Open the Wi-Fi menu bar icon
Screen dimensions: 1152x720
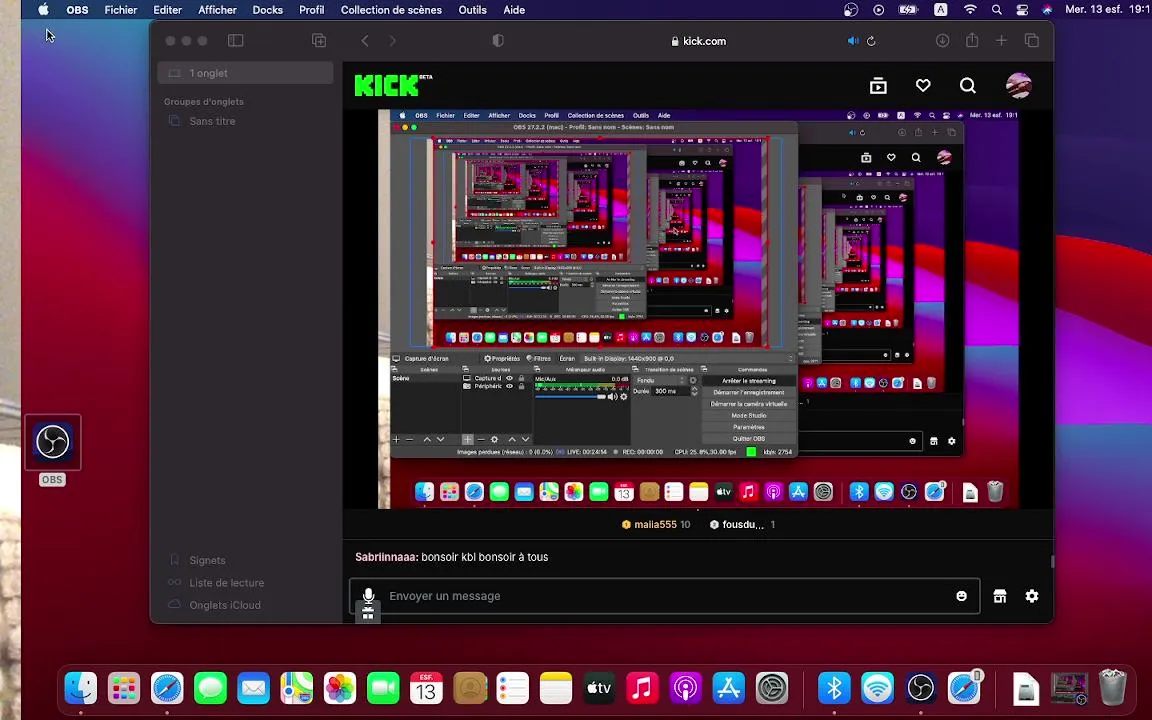tap(970, 10)
